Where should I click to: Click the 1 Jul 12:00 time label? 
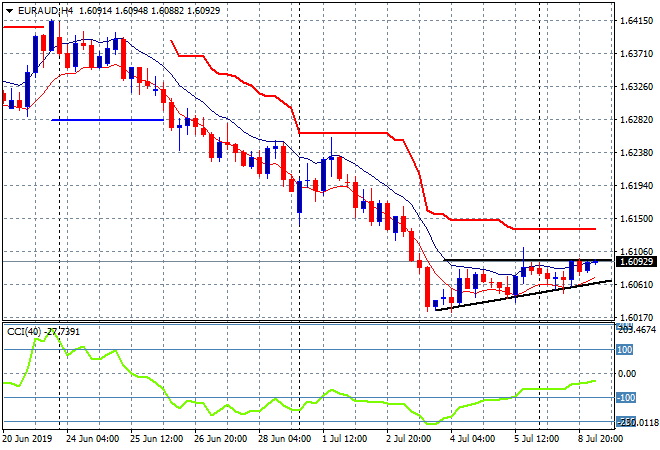pyautogui.click(x=344, y=439)
